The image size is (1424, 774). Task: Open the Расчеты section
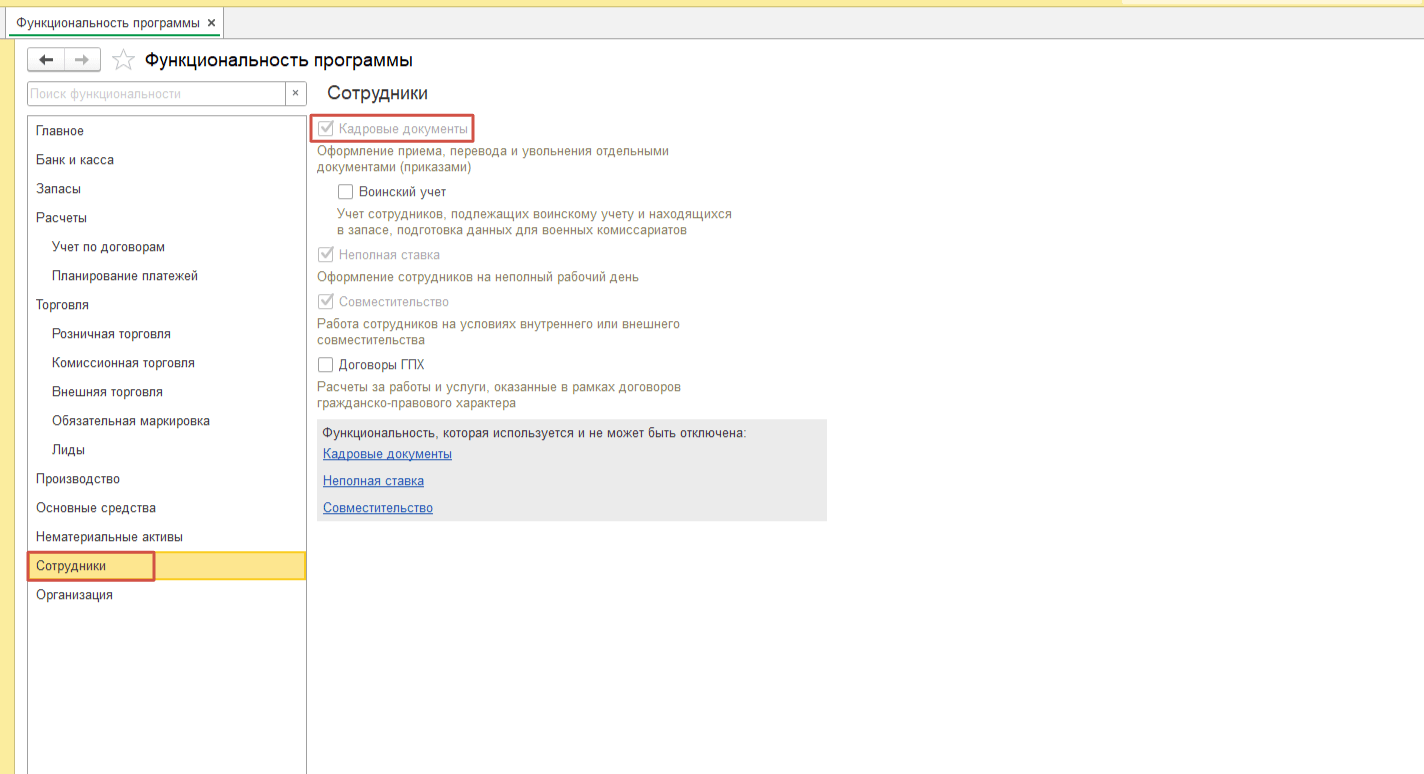pos(166,218)
